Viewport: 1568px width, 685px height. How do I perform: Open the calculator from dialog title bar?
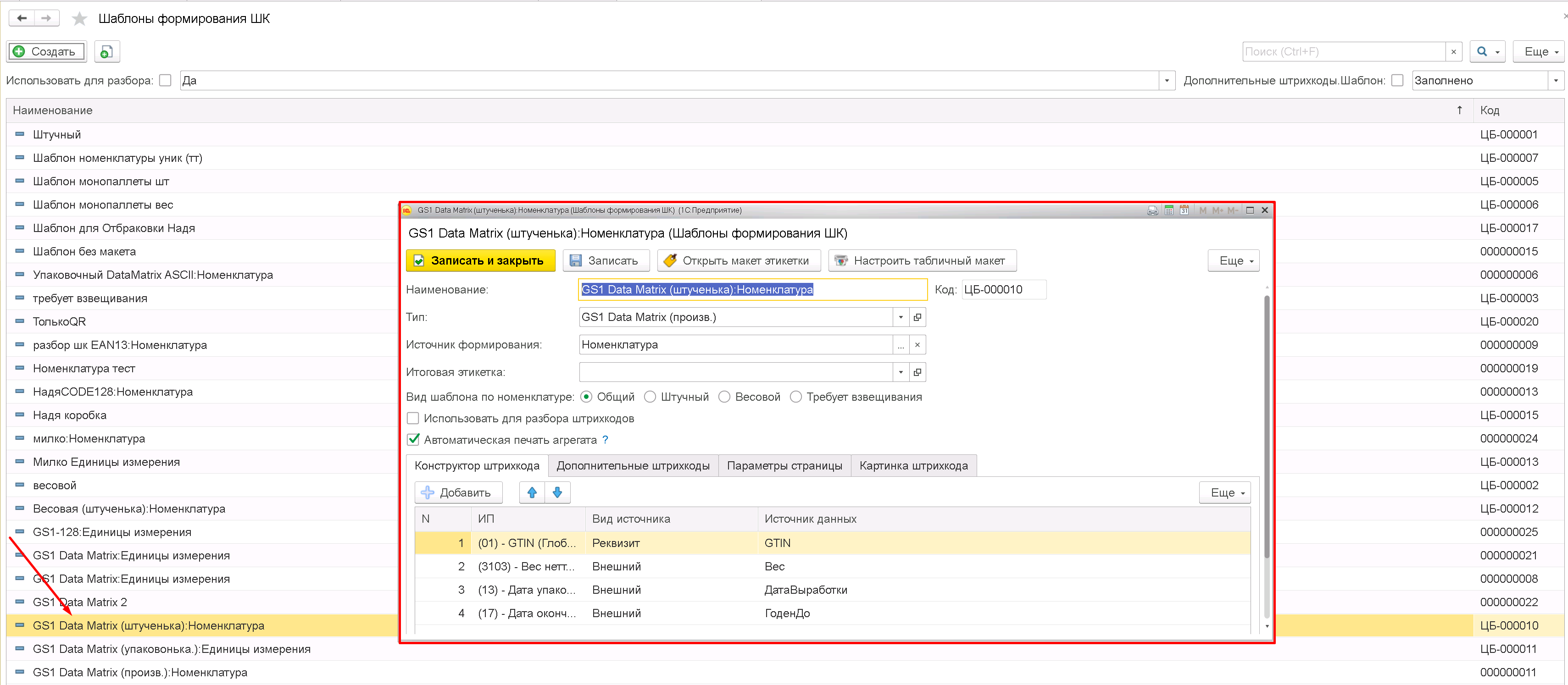(1169, 210)
